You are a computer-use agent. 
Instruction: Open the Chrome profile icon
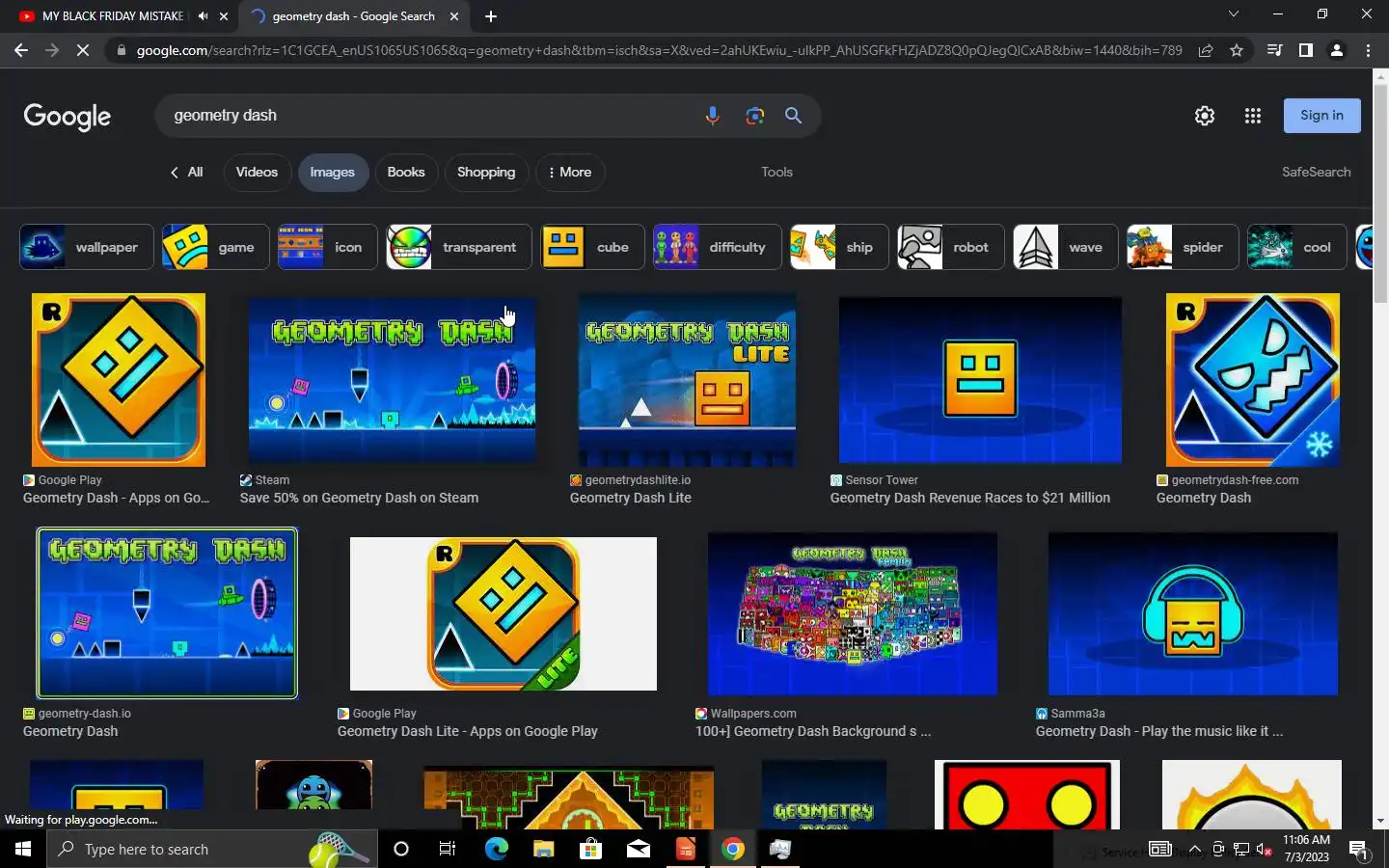pyautogui.click(x=1337, y=50)
